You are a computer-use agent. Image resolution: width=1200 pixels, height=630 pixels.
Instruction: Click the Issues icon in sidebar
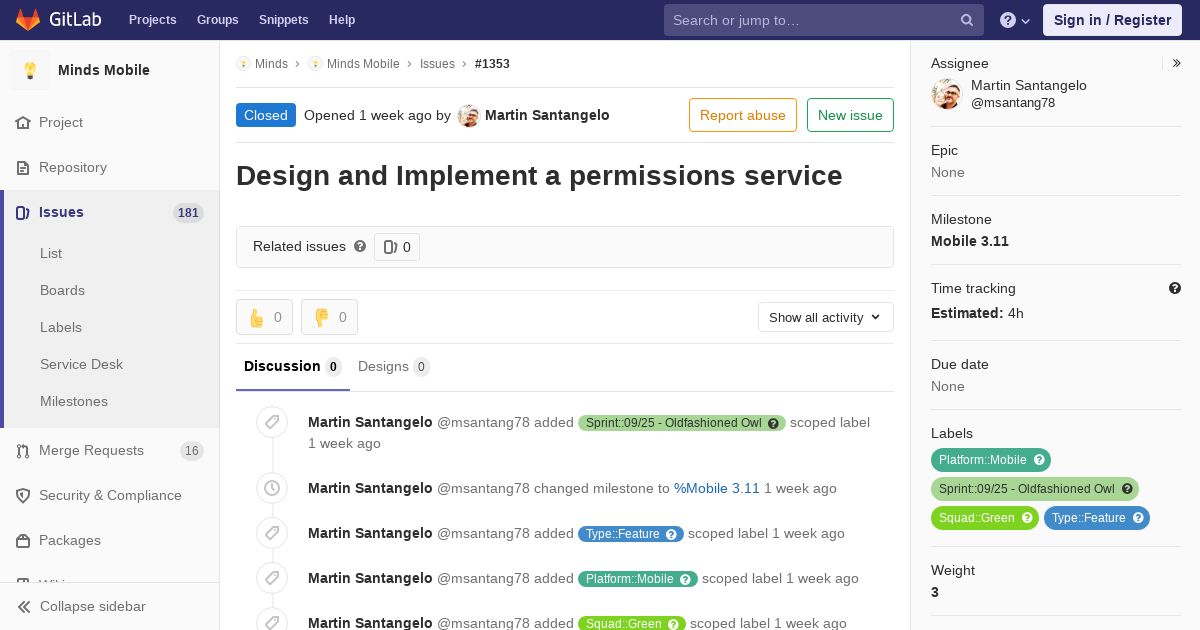click(x=23, y=212)
